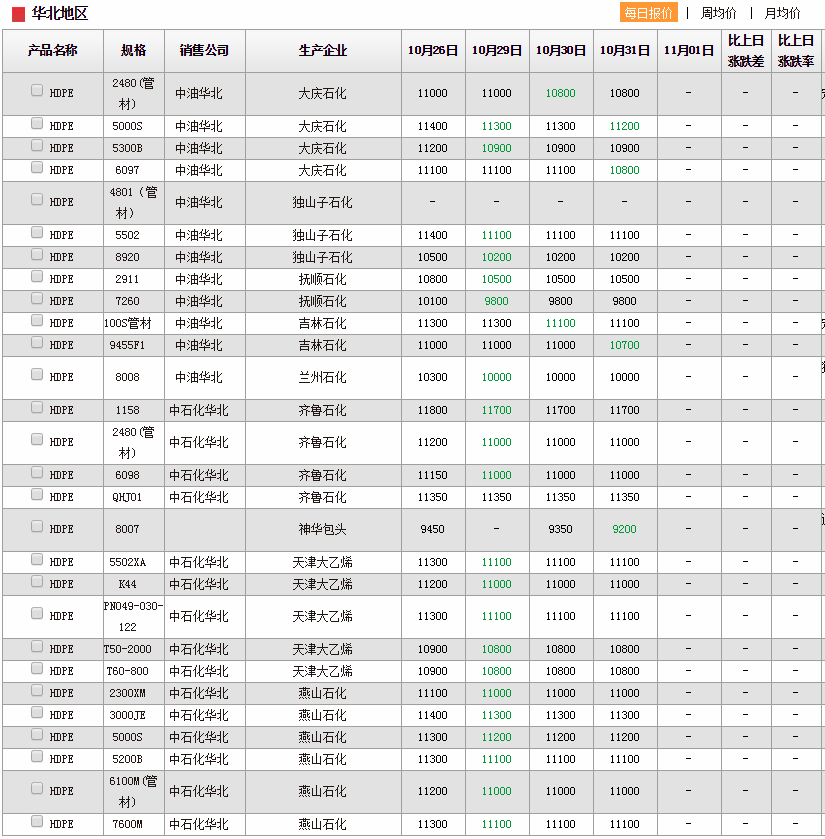
Task: Tick checkbox for 9455F1 吉林石化 row
Action: (x=37, y=342)
